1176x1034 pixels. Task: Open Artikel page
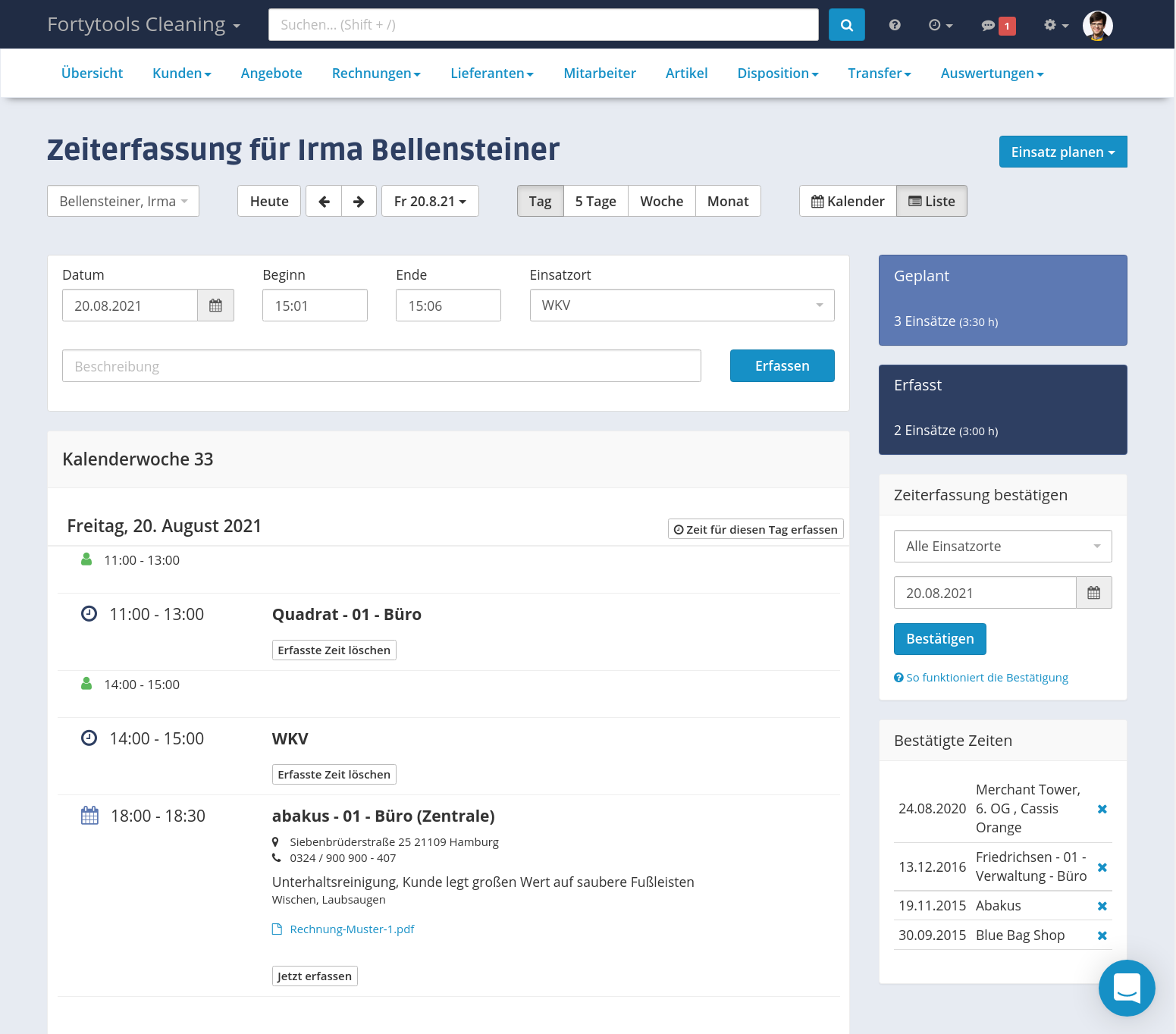pos(687,74)
